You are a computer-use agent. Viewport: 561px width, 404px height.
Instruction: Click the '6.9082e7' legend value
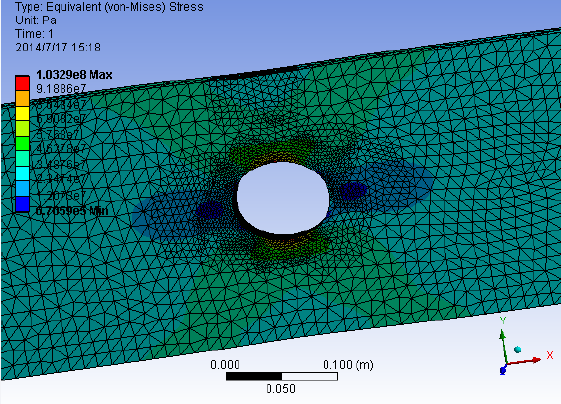pyautogui.click(x=61, y=119)
